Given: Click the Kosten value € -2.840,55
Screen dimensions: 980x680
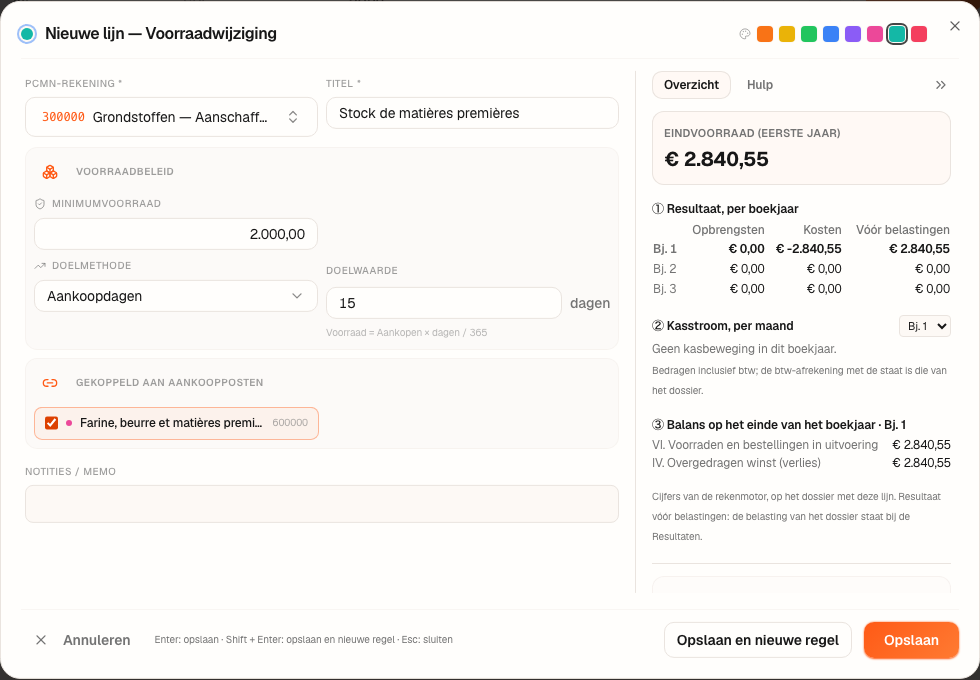Looking at the screenshot, I should click(808, 249).
